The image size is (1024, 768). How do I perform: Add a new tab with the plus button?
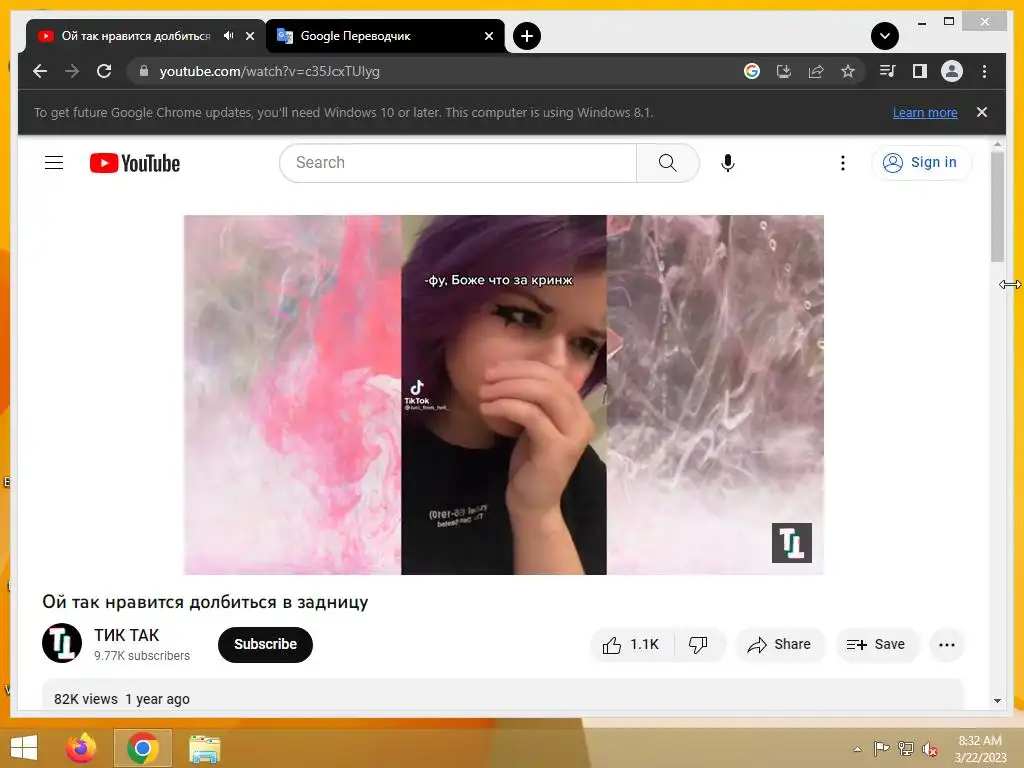526,36
